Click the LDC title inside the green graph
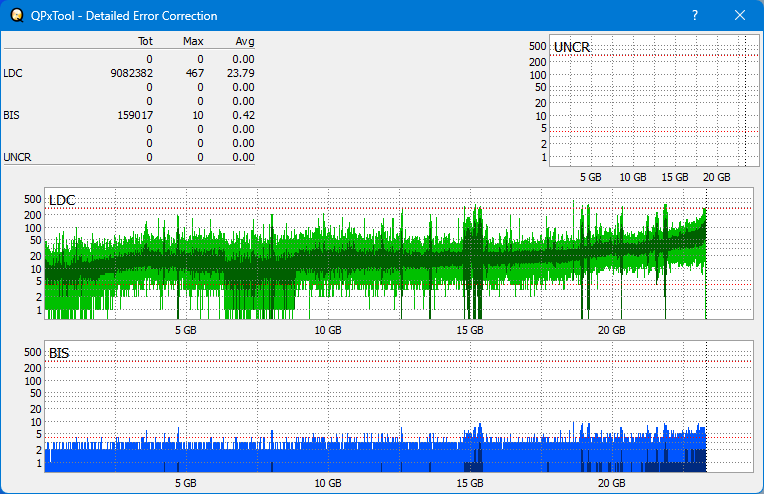The height and width of the screenshot is (494, 764). (x=62, y=201)
